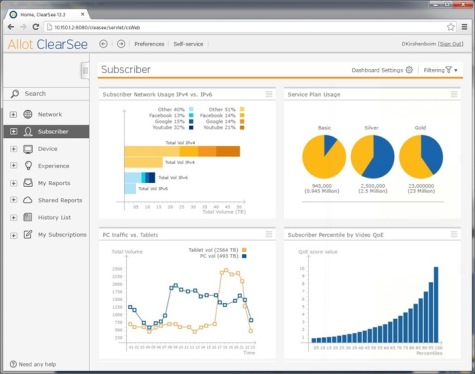Select Device in the sidebar

(48, 149)
